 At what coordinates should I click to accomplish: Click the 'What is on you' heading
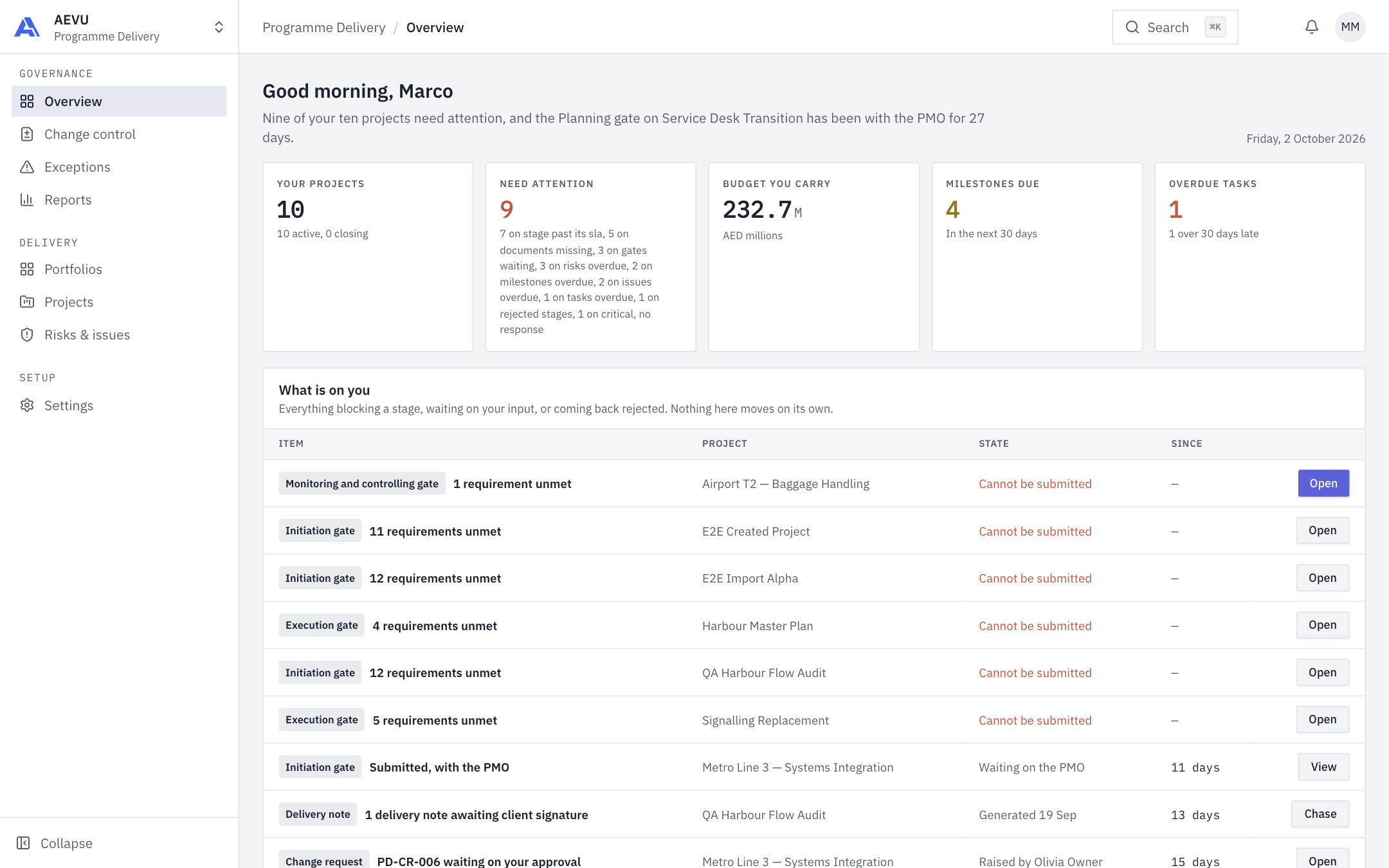pyautogui.click(x=324, y=390)
